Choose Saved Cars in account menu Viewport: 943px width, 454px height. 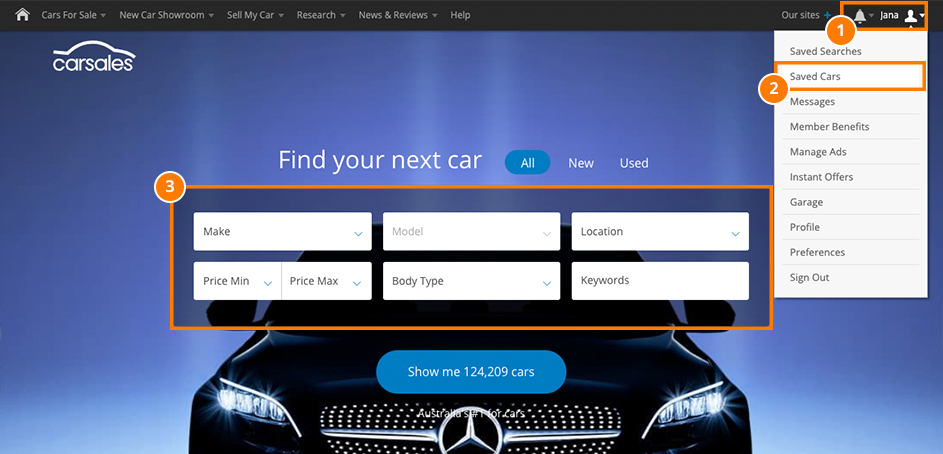pyautogui.click(x=850, y=76)
